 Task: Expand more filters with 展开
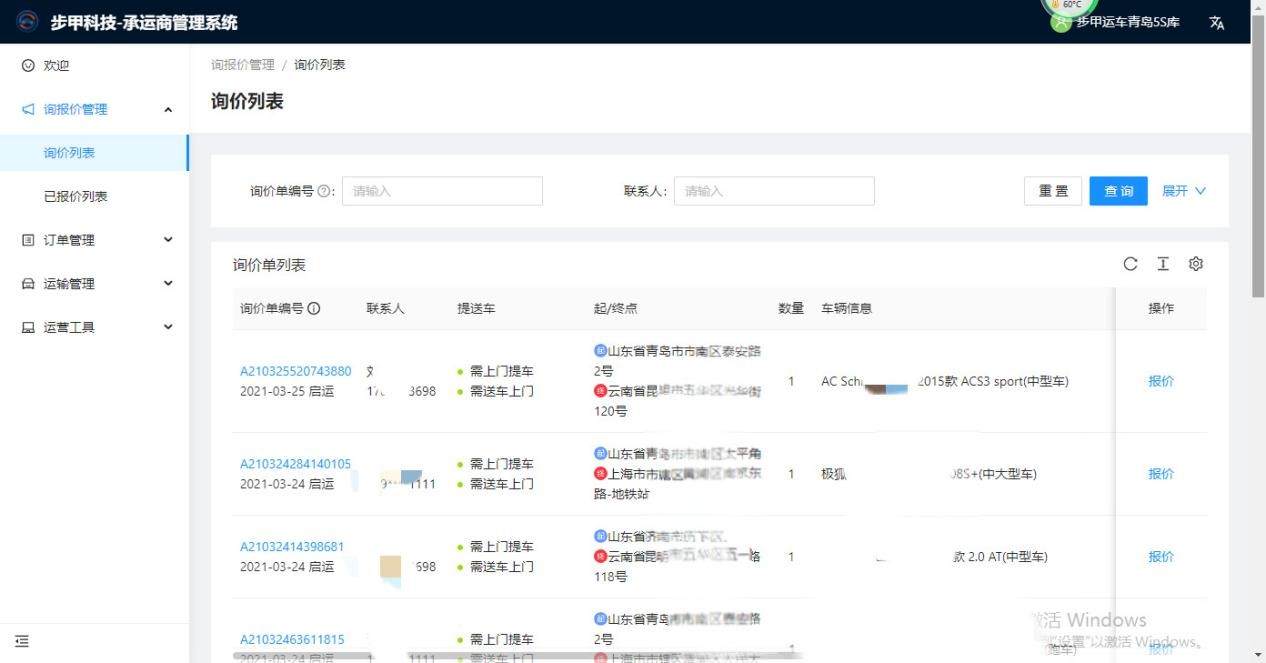tap(1184, 191)
